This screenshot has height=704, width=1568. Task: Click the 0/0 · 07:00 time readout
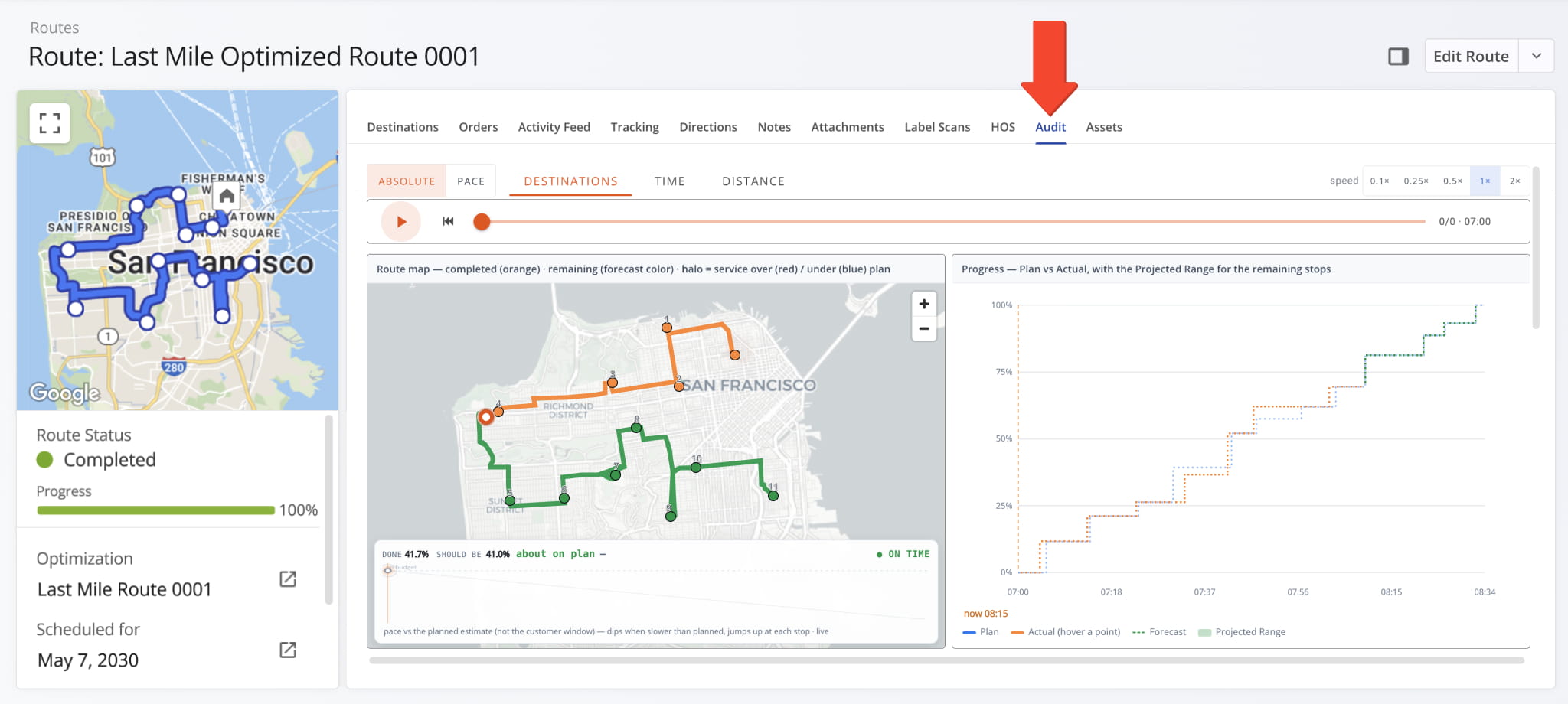[x=1465, y=222]
